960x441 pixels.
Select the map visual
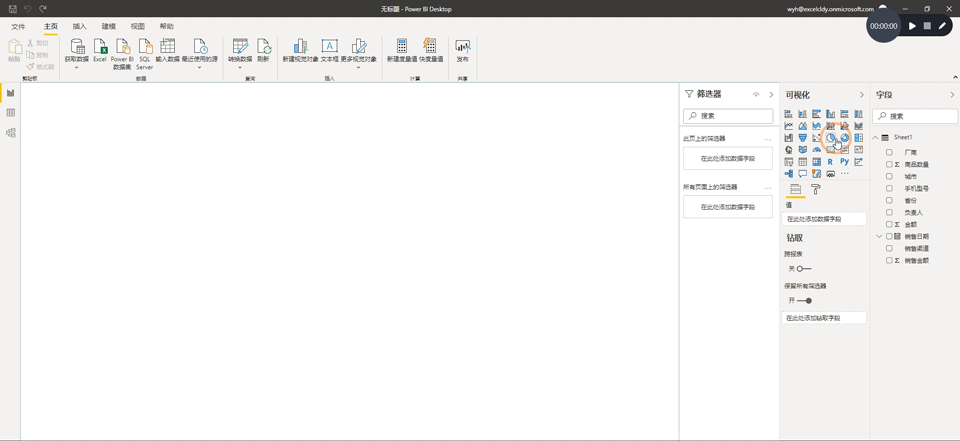(789, 149)
